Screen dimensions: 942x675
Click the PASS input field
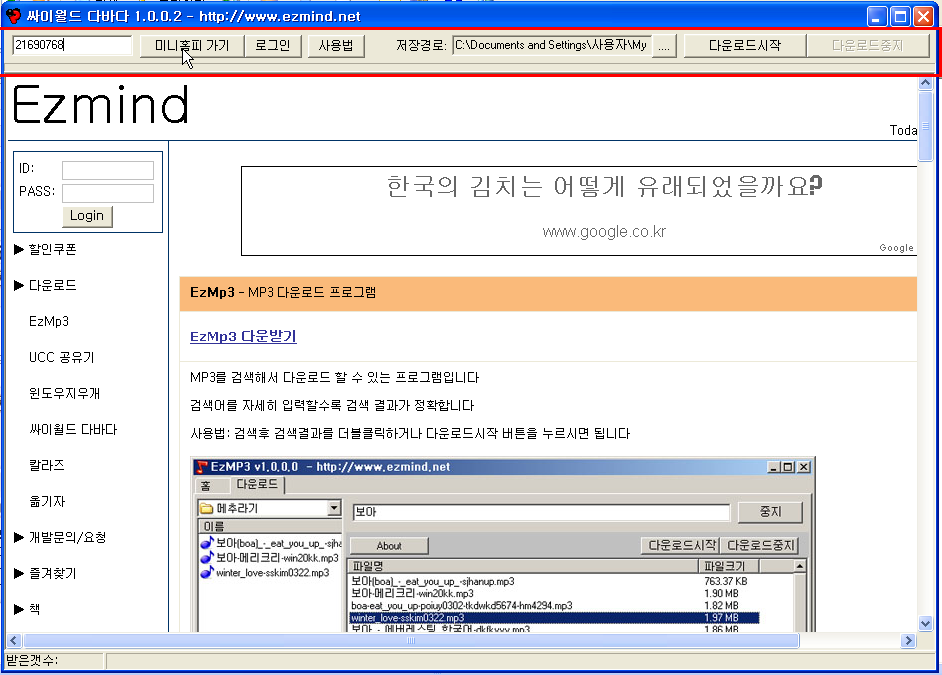(x=108, y=193)
